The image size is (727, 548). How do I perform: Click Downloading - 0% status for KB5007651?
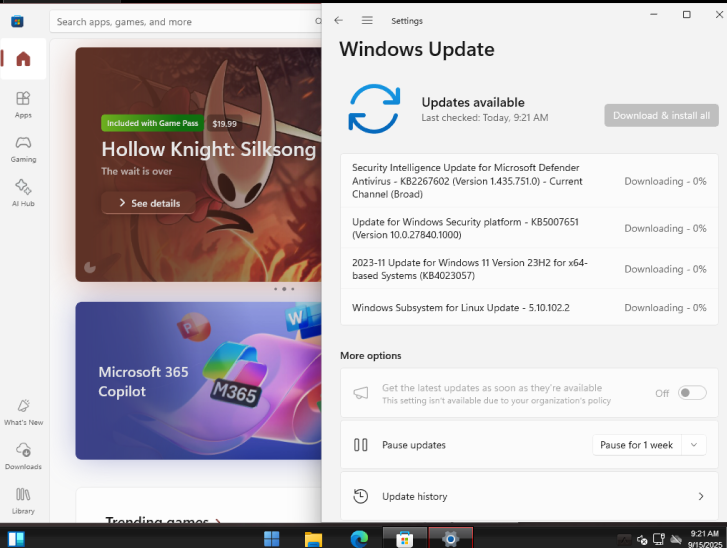pyautogui.click(x=665, y=229)
